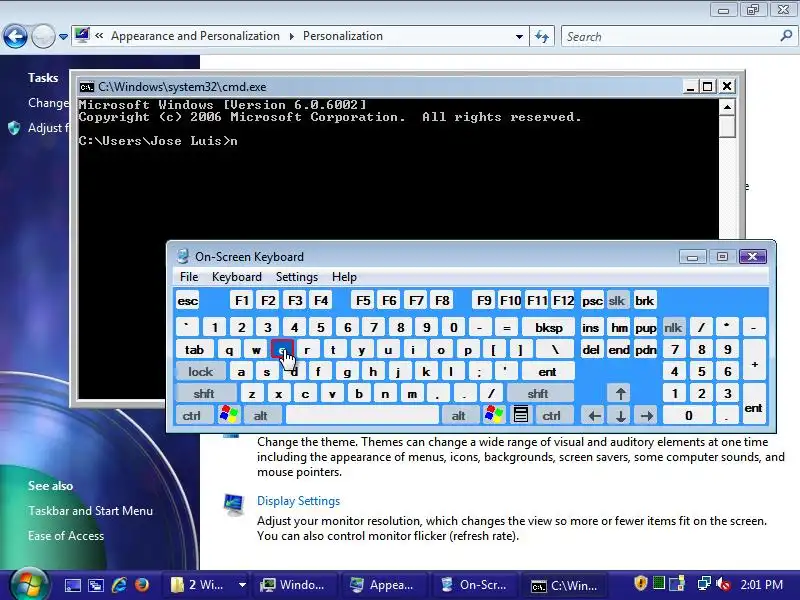The height and width of the screenshot is (600, 800).
Task: Expand the Appearance and Personalization breadcrumb arrow
Action: point(291,36)
